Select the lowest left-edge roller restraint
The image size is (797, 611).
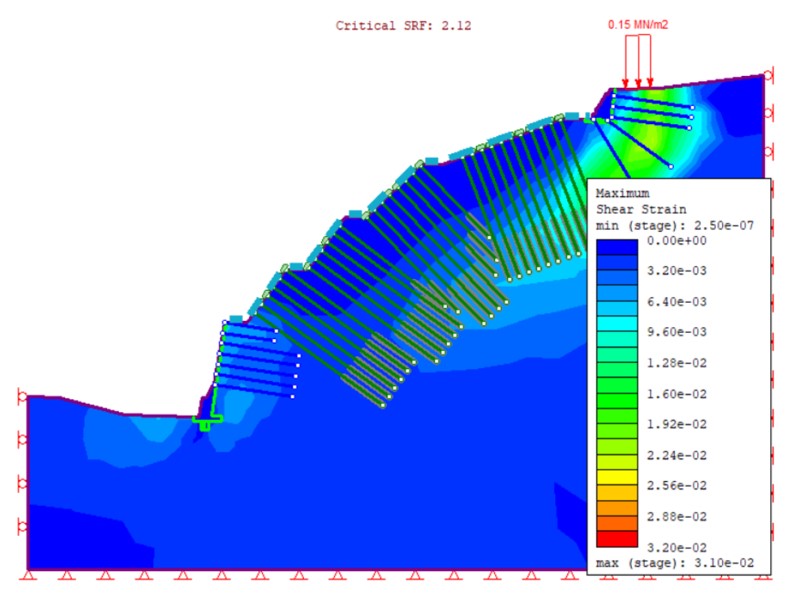point(20,526)
